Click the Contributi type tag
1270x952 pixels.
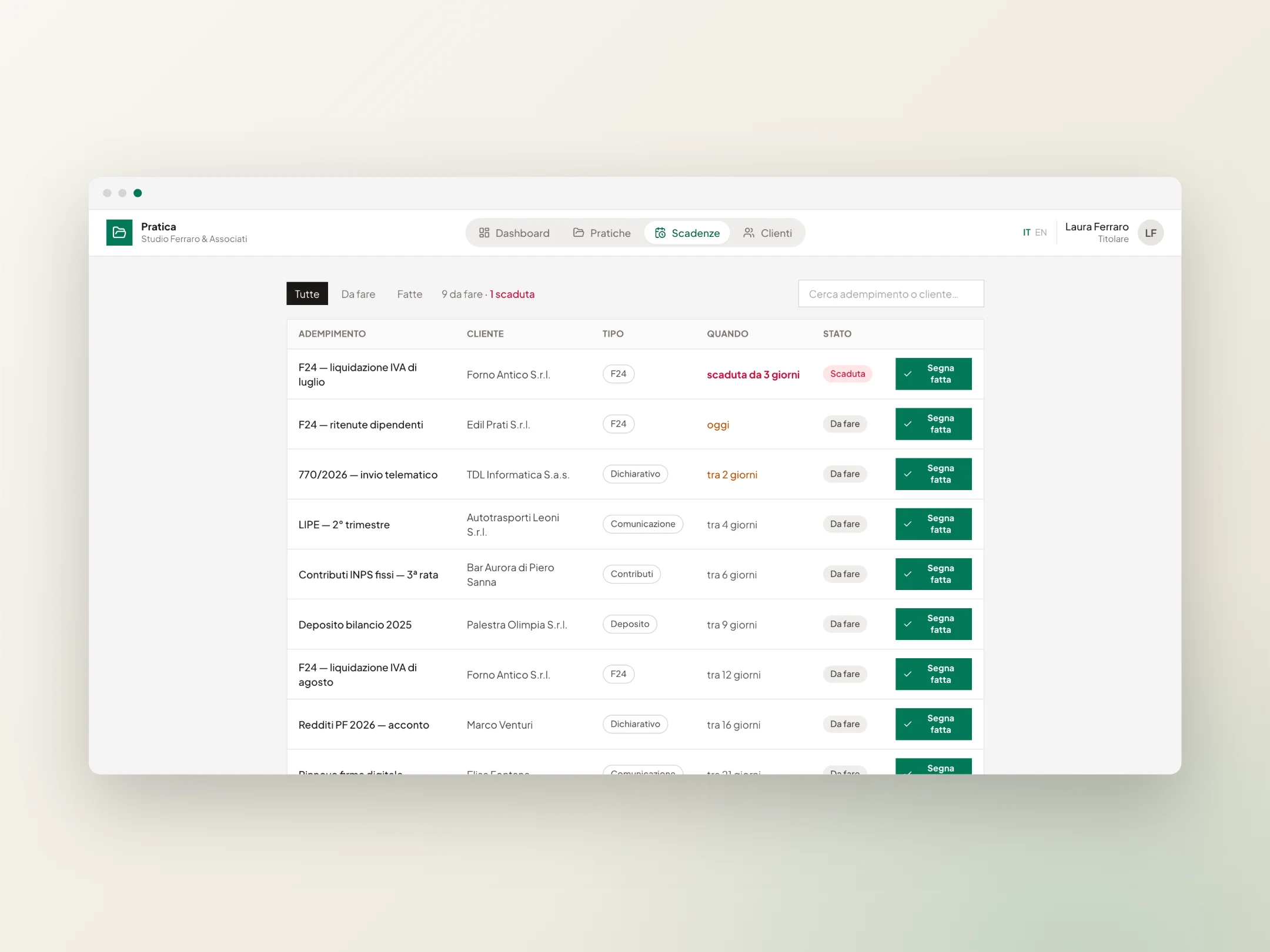(x=631, y=574)
